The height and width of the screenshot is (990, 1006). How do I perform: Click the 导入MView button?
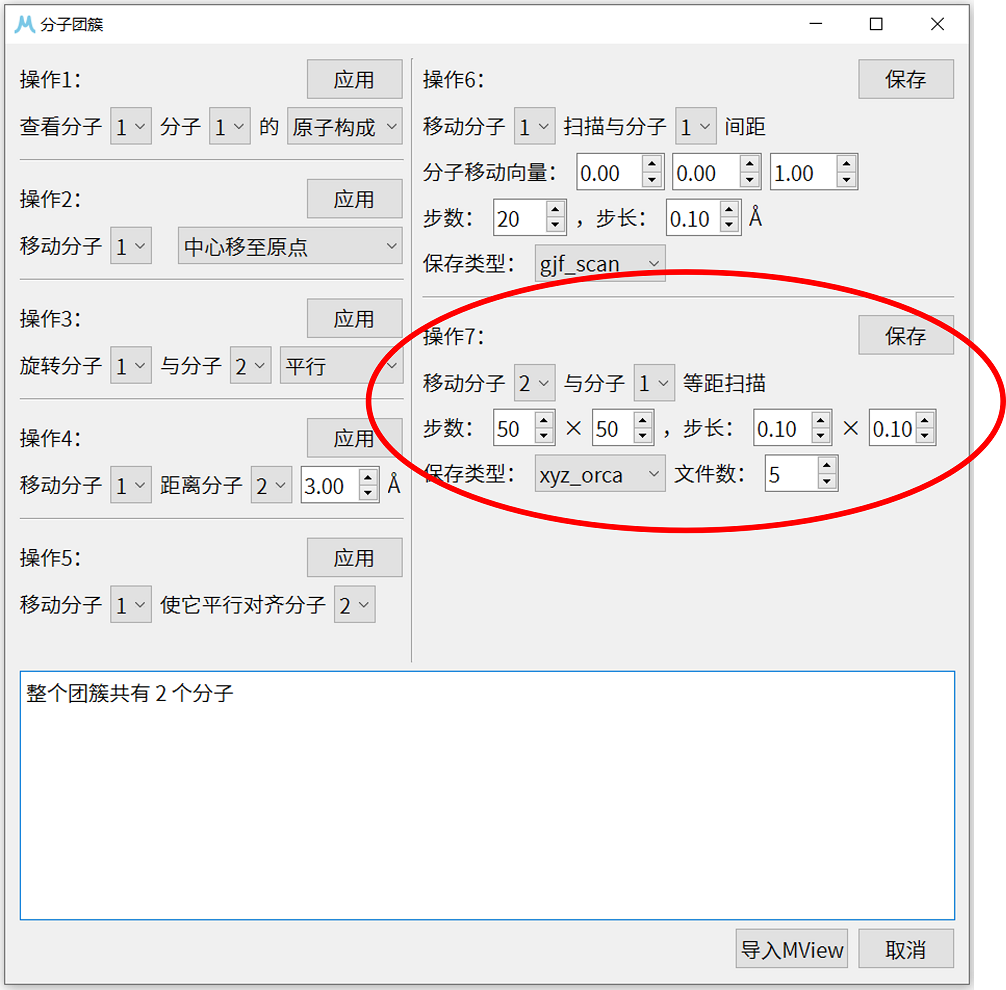[791, 948]
